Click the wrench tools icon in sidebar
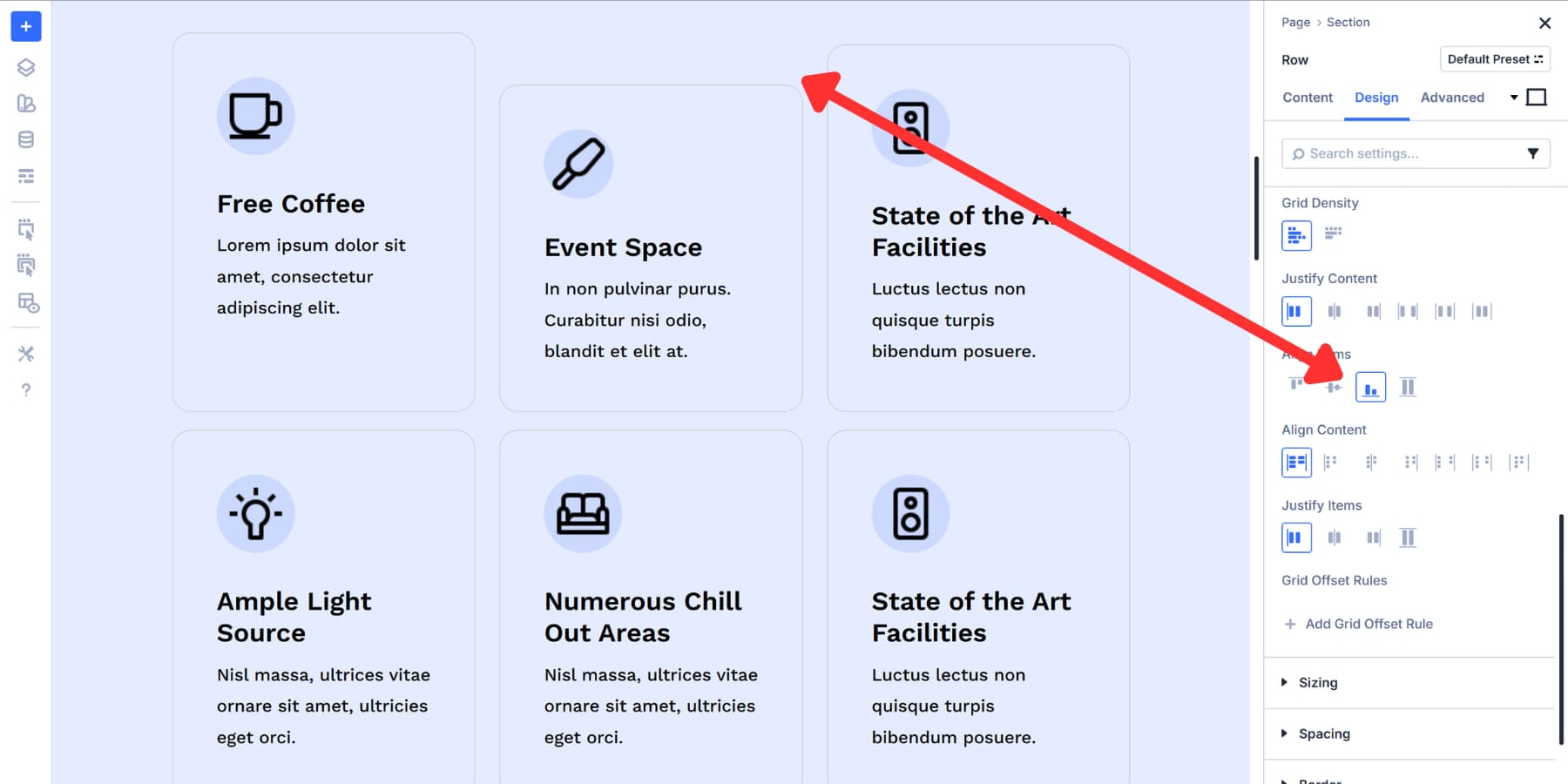The image size is (1568, 784). 25,354
